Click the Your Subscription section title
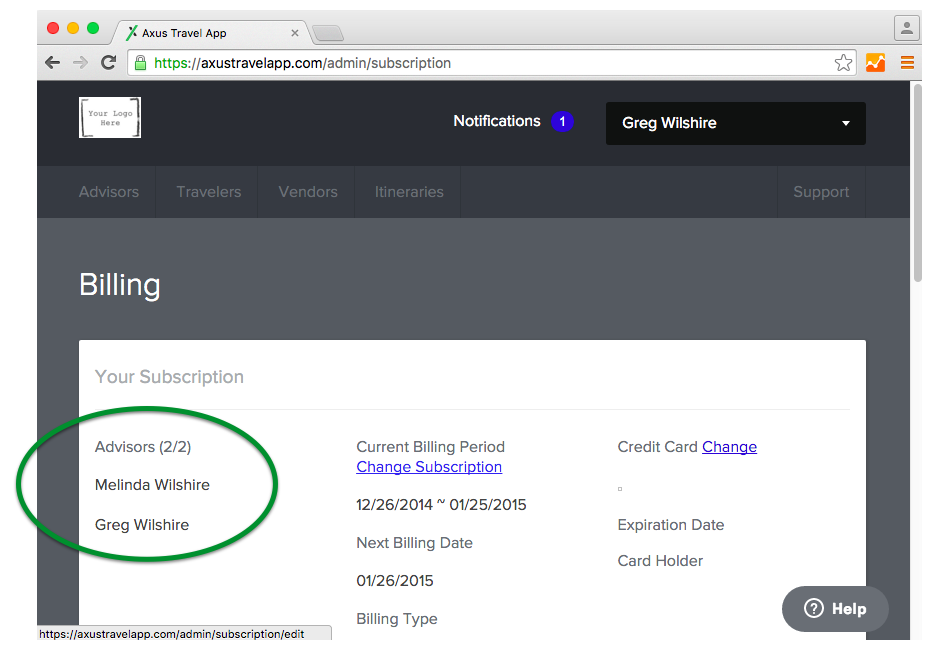 [169, 377]
